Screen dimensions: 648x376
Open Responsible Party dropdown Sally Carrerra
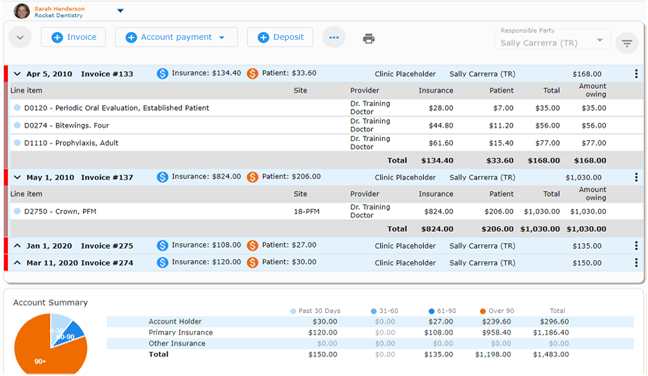pyautogui.click(x=552, y=39)
